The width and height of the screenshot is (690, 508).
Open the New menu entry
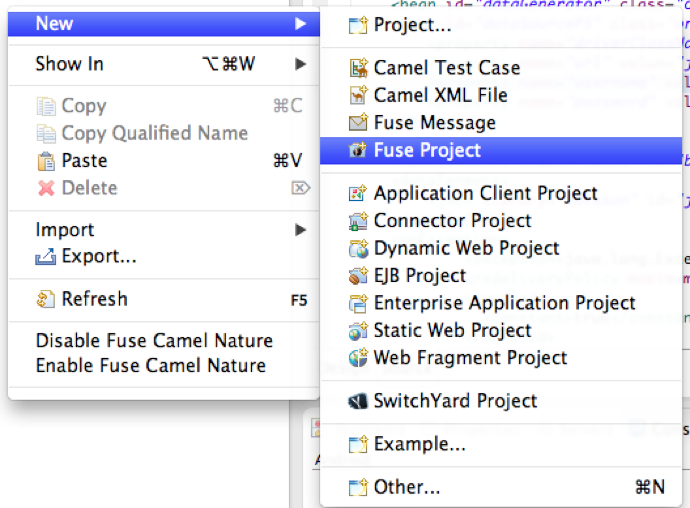tap(164, 24)
